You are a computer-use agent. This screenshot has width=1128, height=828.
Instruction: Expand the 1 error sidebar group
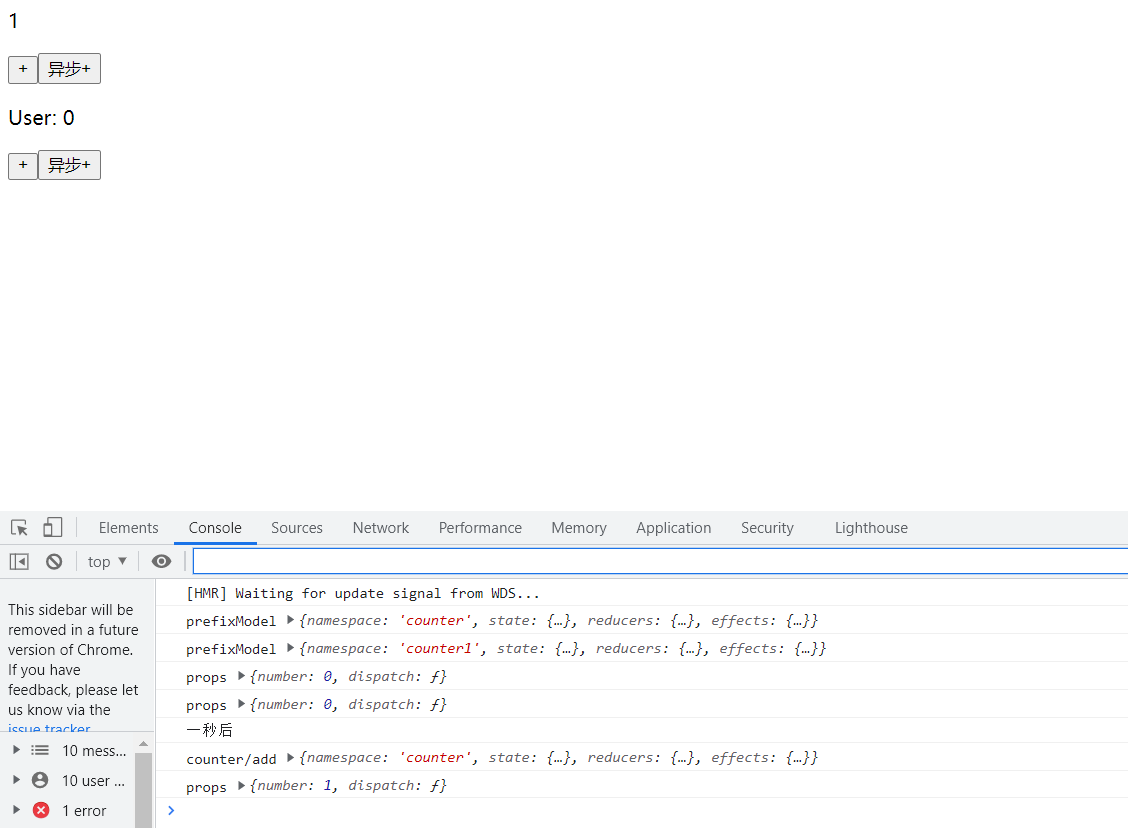click(x=17, y=810)
